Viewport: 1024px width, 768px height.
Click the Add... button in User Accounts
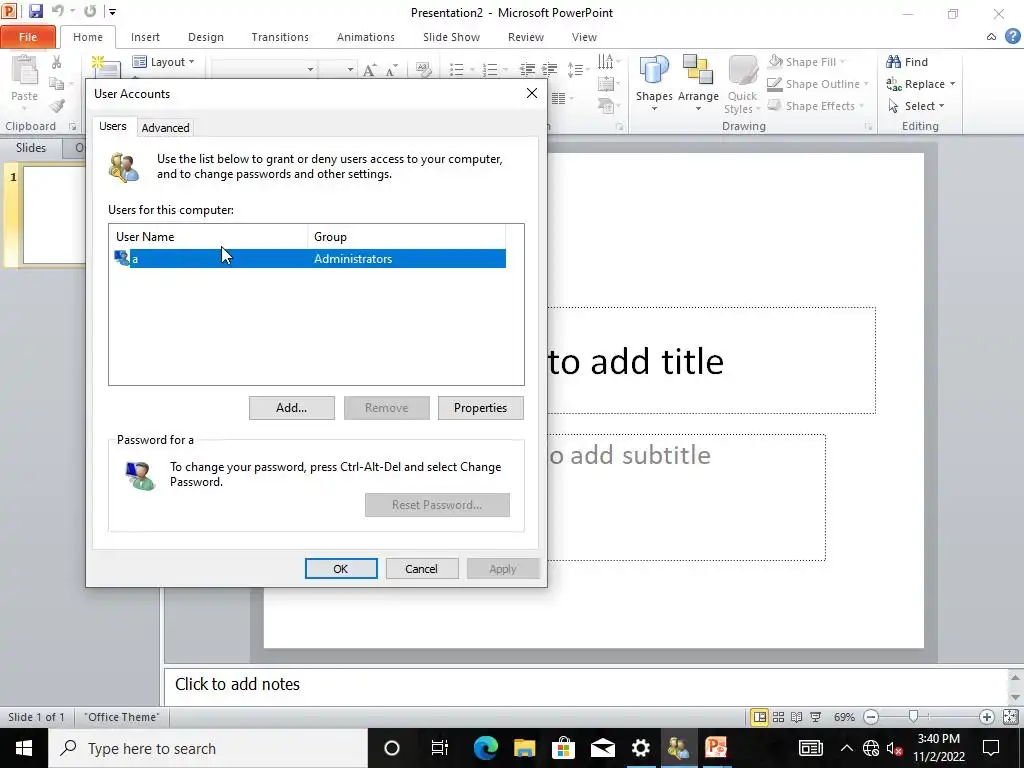tap(292, 408)
